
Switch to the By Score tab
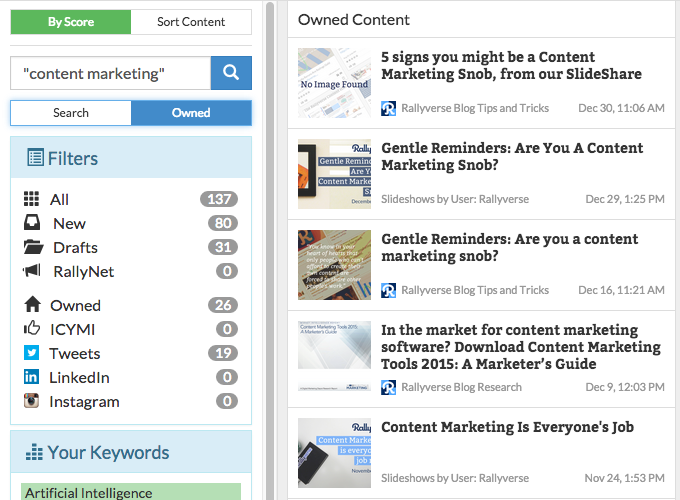click(x=71, y=22)
